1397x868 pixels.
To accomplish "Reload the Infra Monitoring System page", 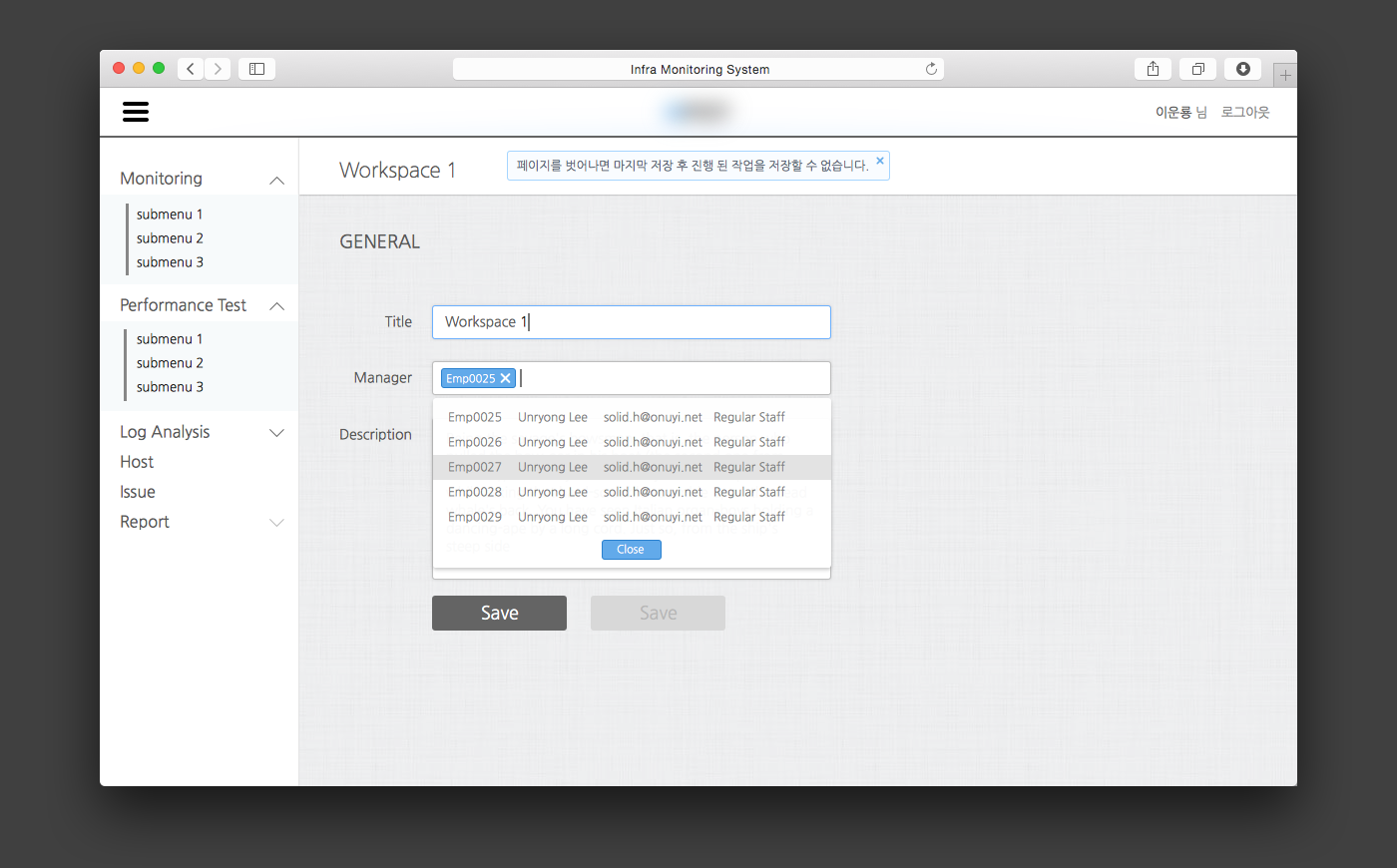I will click(x=931, y=69).
